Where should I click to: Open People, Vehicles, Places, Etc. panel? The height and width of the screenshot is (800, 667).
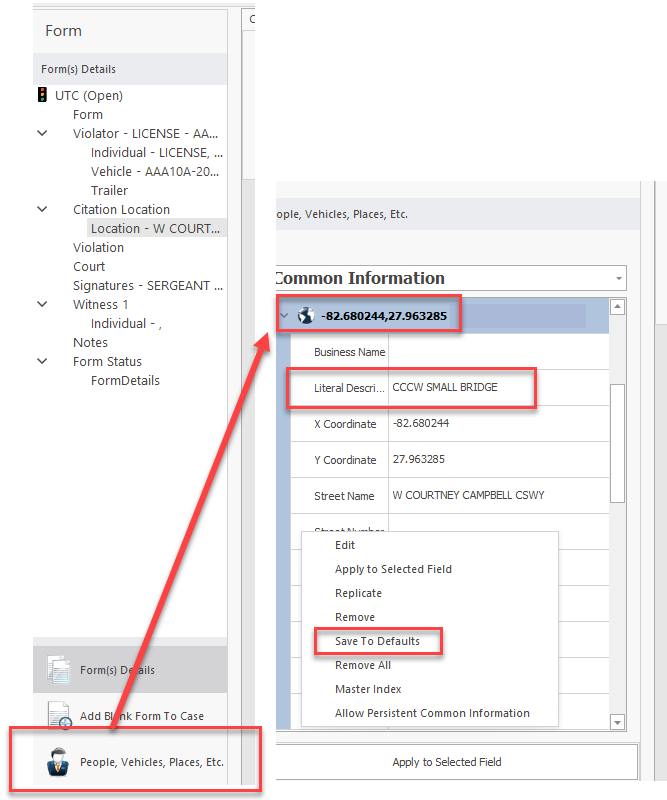151,763
